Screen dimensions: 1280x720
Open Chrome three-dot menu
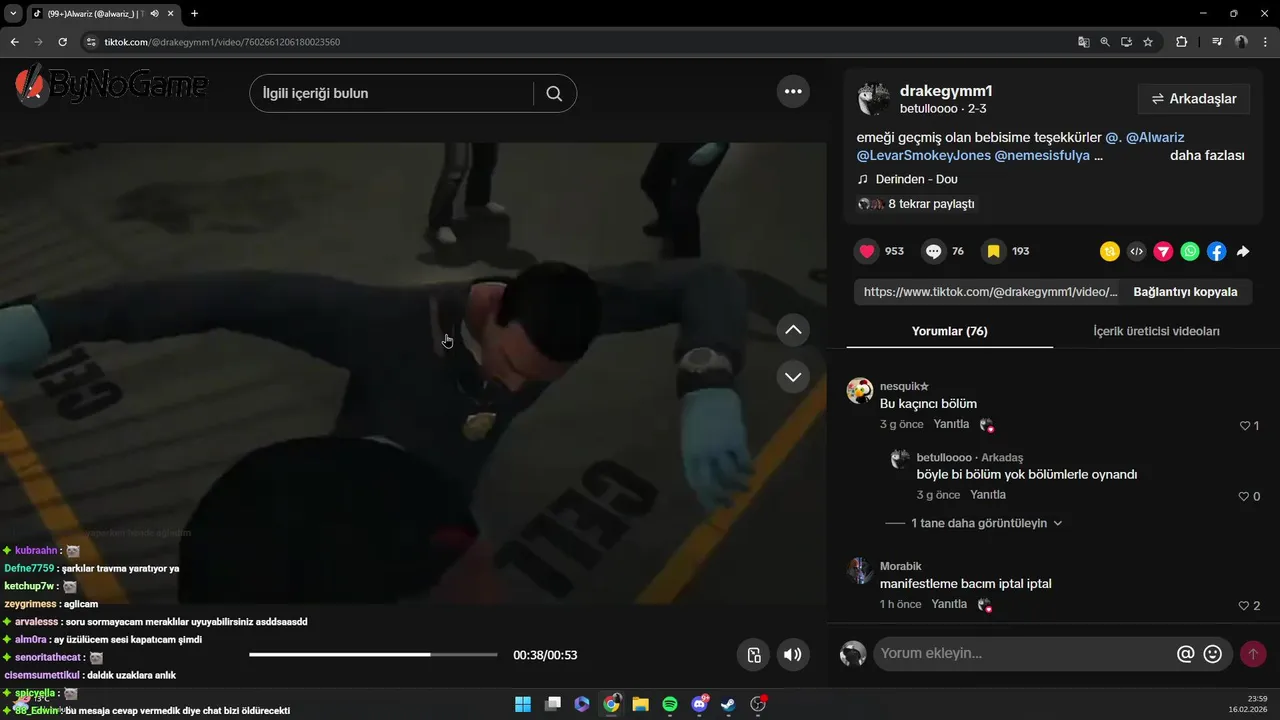[x=1264, y=42]
